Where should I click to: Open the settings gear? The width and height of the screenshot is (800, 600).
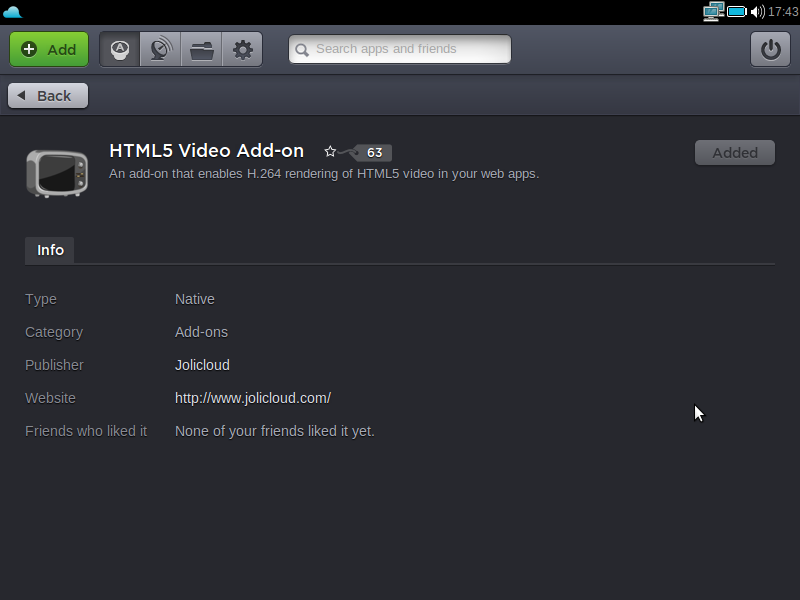pos(243,49)
